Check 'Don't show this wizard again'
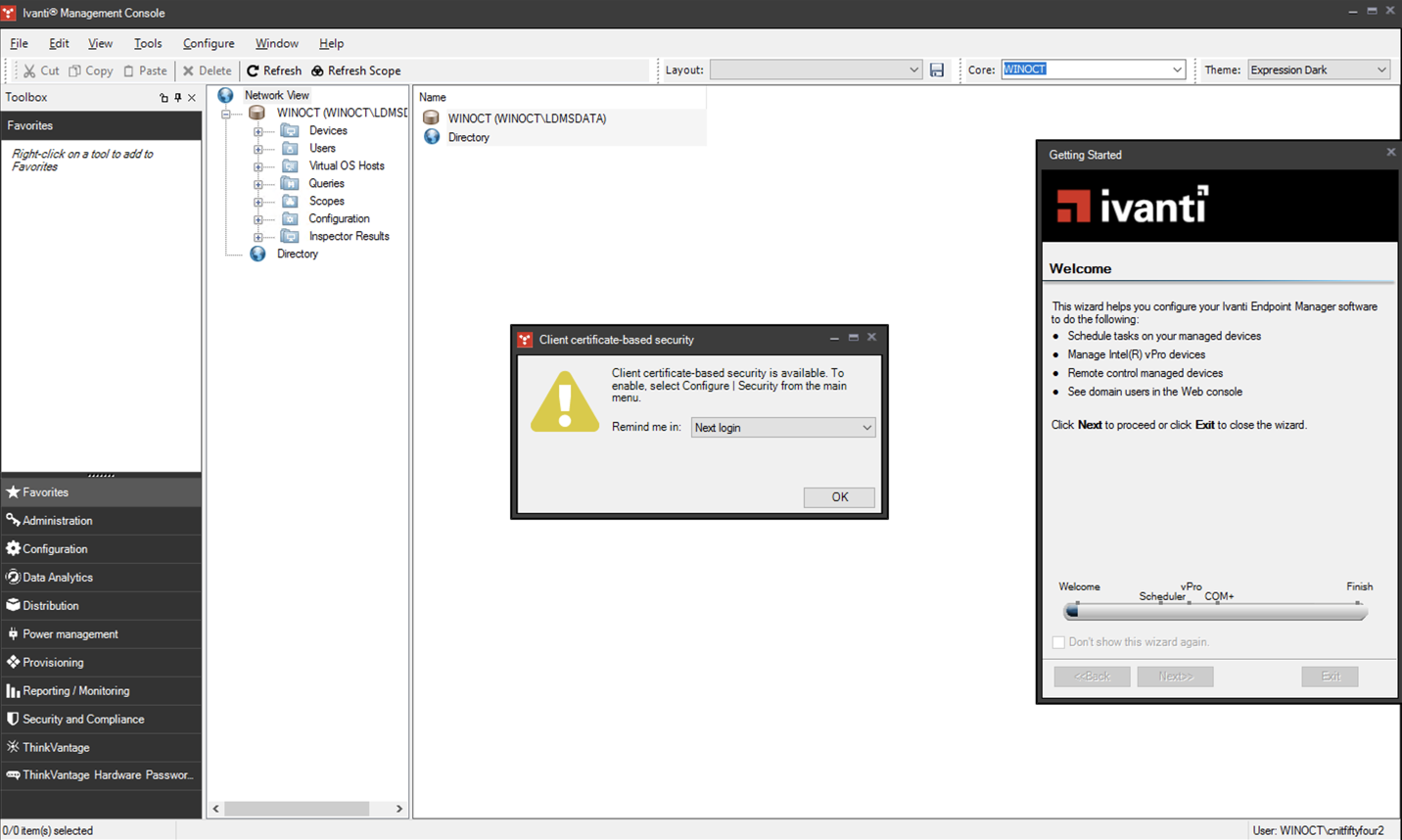Viewport: 1402px width, 840px height. coord(1058,642)
